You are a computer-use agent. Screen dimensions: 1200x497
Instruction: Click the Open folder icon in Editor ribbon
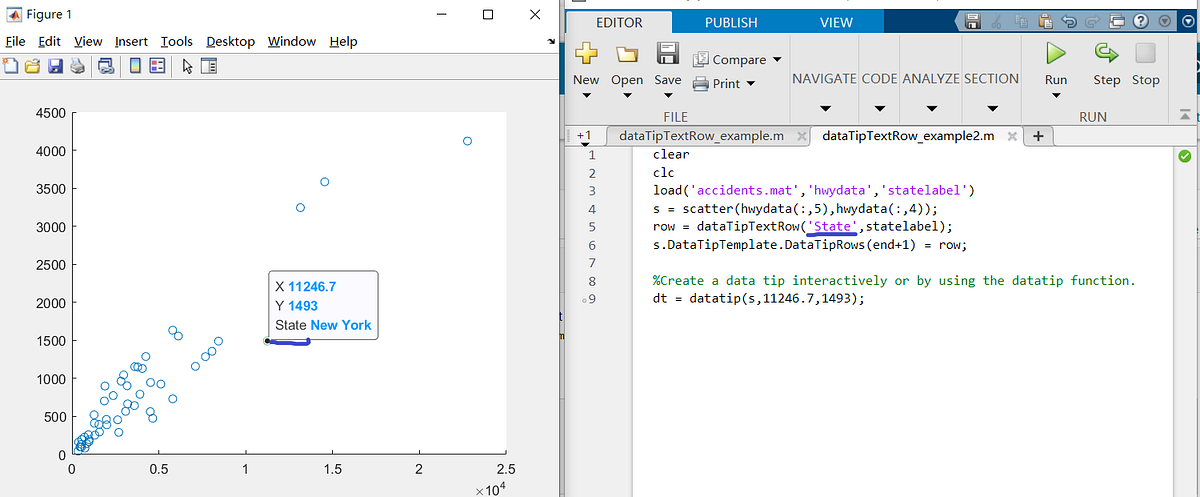pos(627,54)
